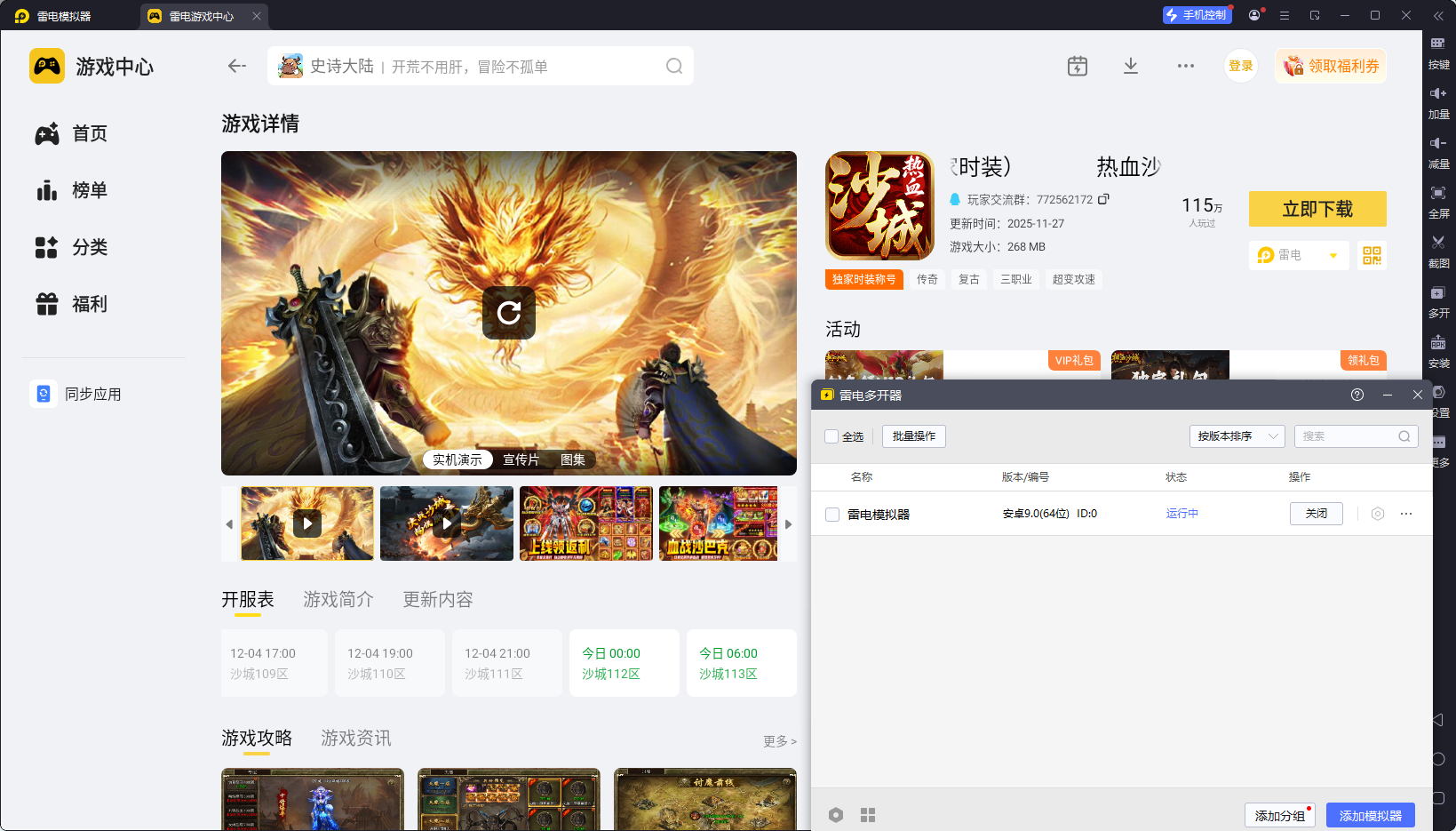Open the 按版本排序 sort dropdown
This screenshot has height=831, width=1456.
point(1237,435)
